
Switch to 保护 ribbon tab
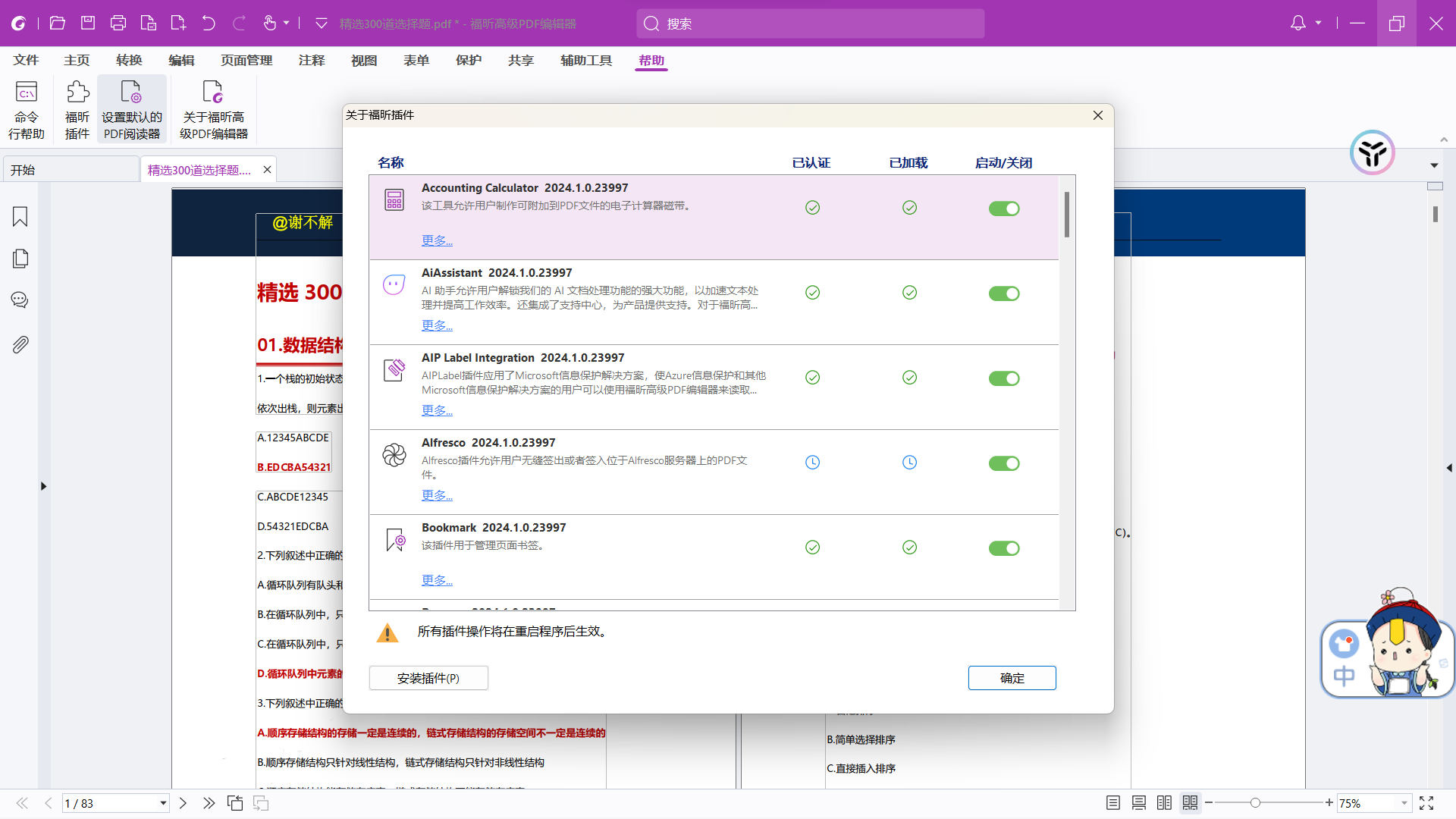(x=469, y=60)
